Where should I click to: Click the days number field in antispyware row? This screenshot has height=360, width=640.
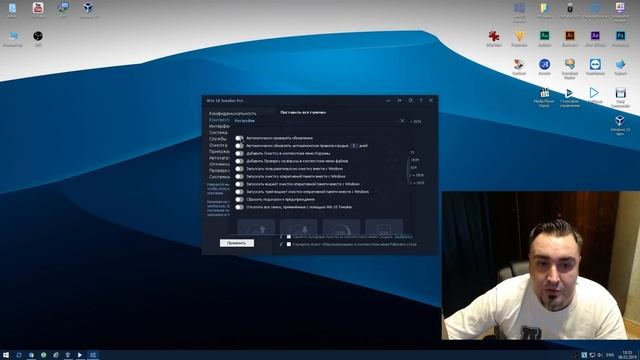(354, 146)
